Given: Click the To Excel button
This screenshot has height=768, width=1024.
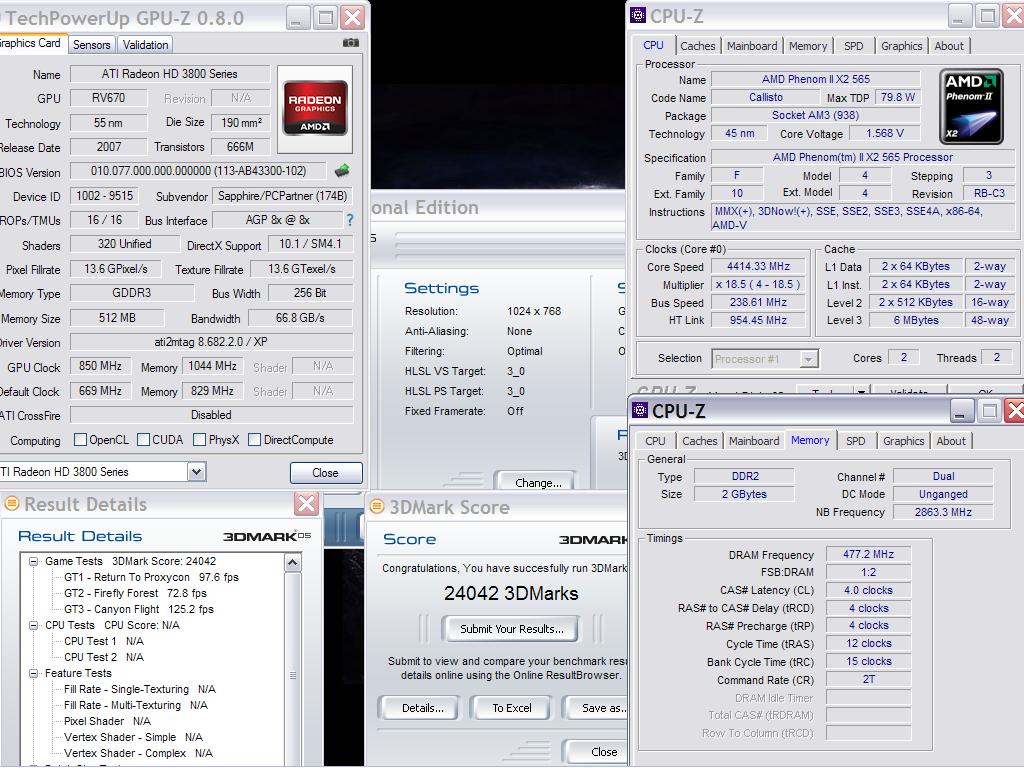Looking at the screenshot, I should (511, 708).
